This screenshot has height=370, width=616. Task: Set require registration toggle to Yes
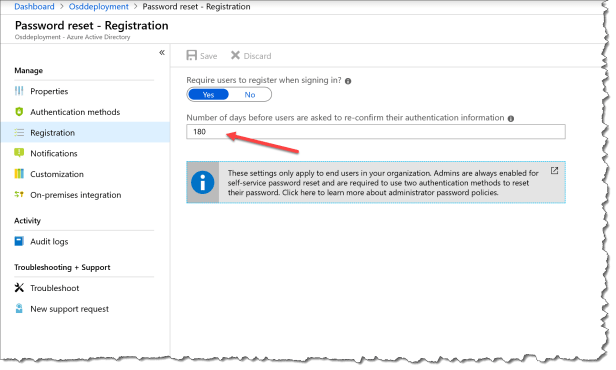208,95
